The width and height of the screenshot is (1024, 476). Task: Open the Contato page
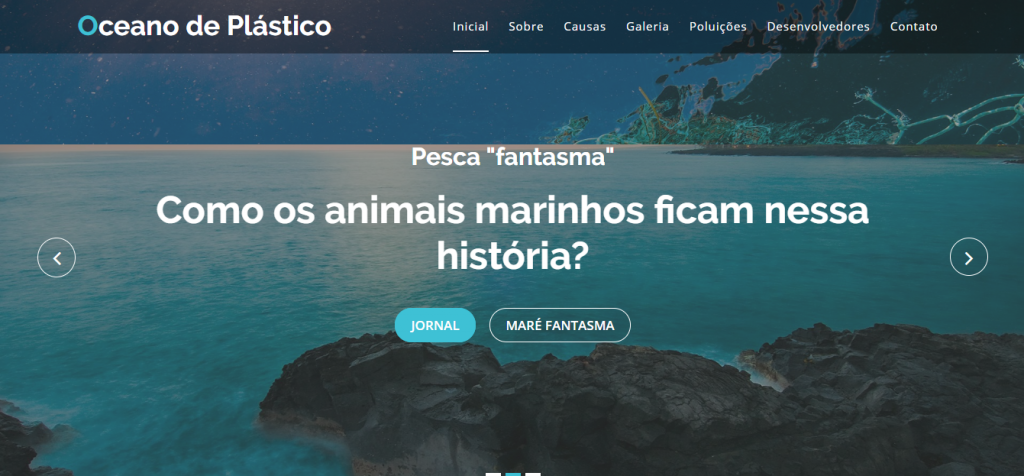tap(914, 27)
